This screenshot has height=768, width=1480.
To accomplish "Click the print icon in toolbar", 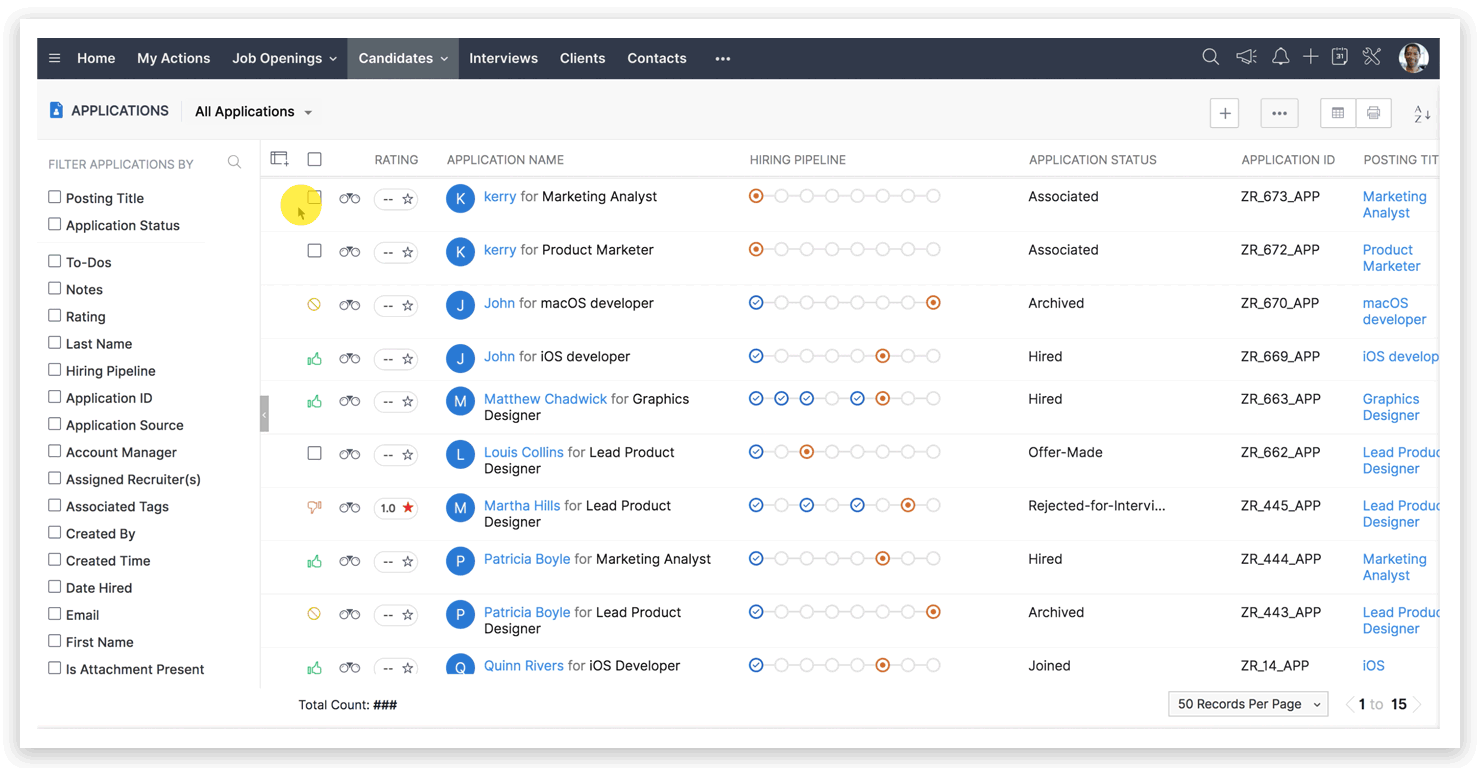I will pos(1373,113).
